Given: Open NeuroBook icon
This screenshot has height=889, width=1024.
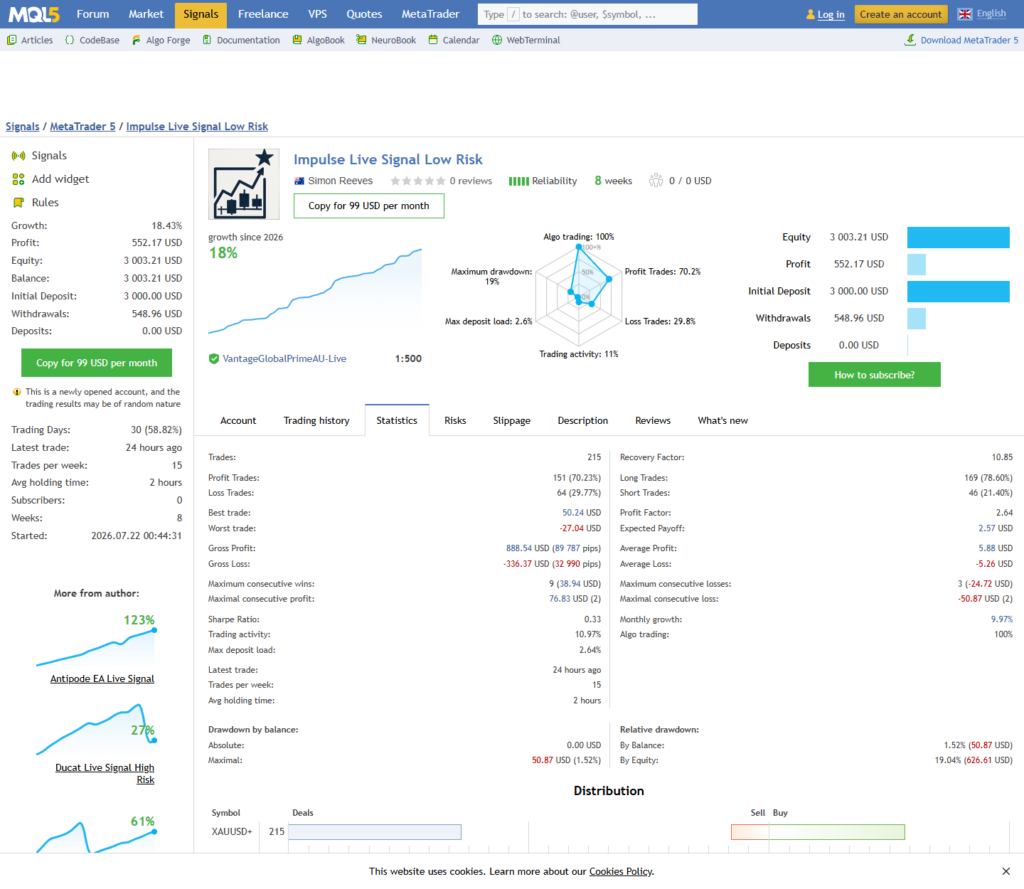Looking at the screenshot, I should [x=361, y=40].
